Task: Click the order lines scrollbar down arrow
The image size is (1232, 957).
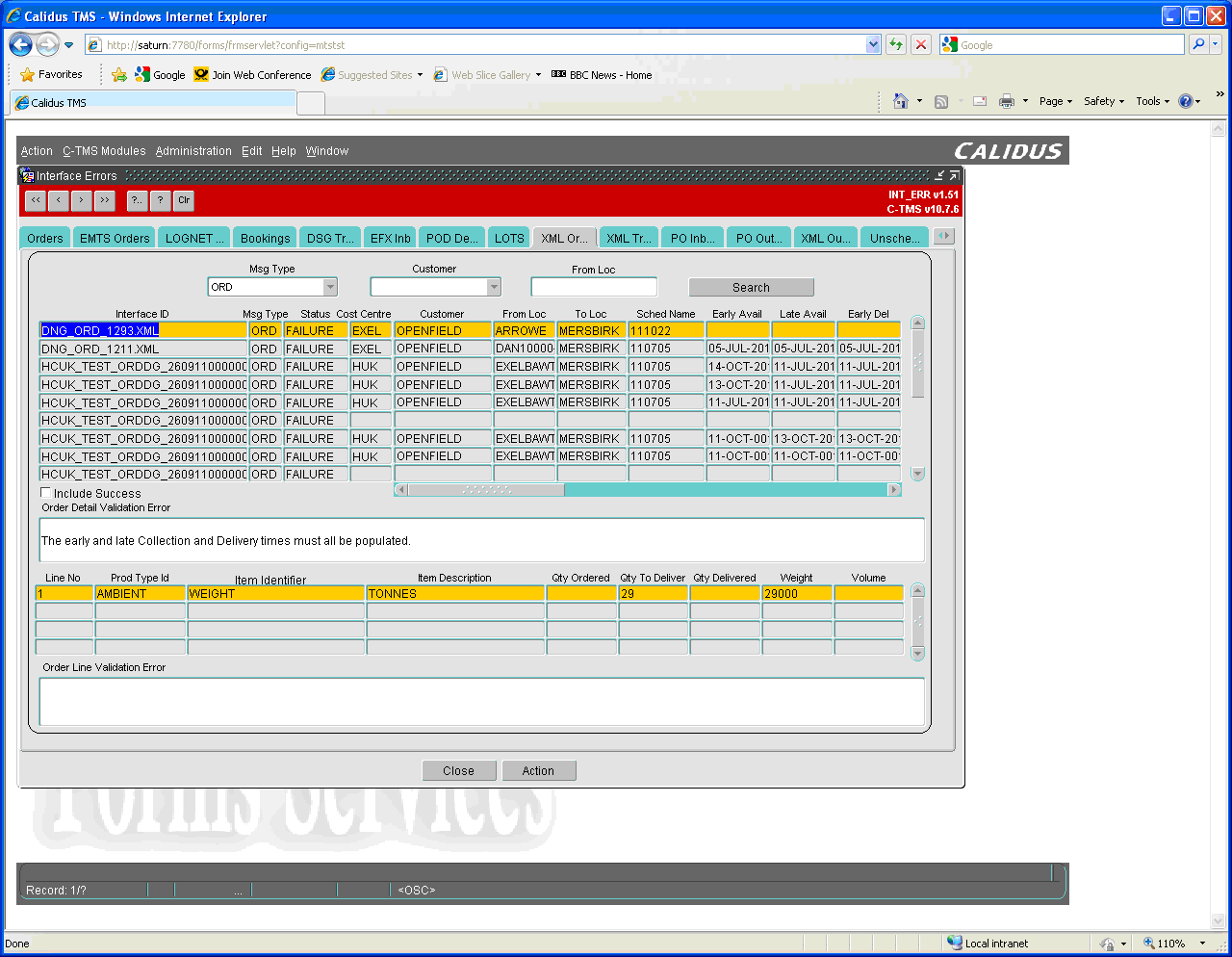Action: click(917, 653)
